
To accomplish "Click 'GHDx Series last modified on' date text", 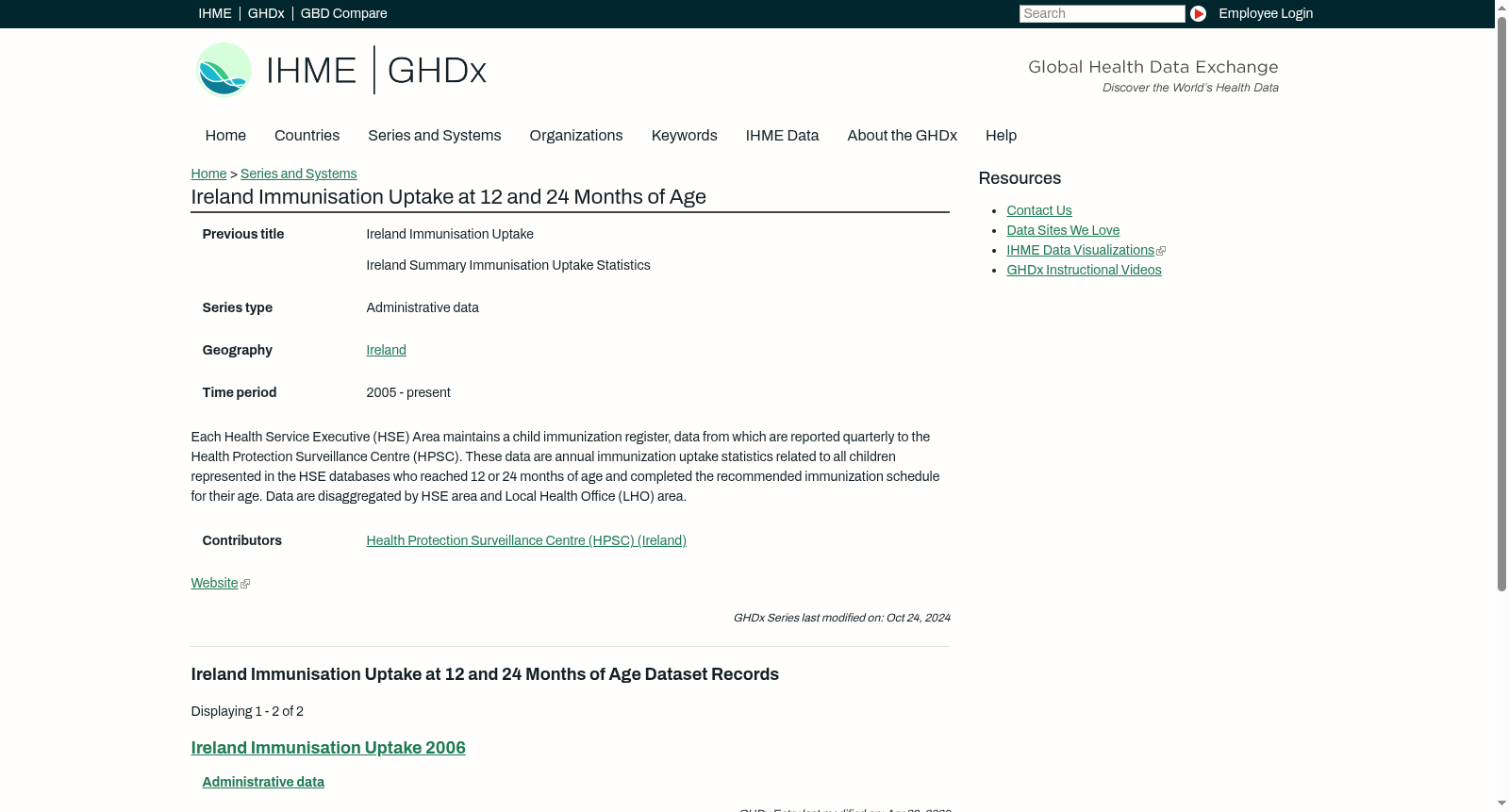I will [x=841, y=618].
